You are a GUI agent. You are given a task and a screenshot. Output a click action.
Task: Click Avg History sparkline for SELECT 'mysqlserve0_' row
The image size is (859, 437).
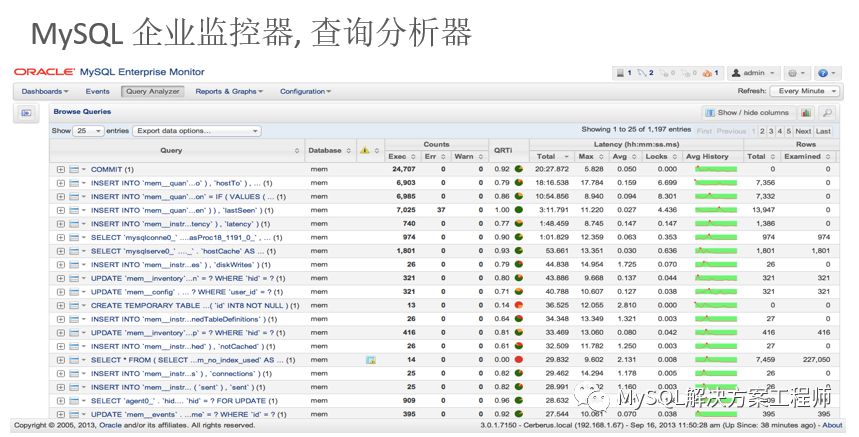pos(716,251)
